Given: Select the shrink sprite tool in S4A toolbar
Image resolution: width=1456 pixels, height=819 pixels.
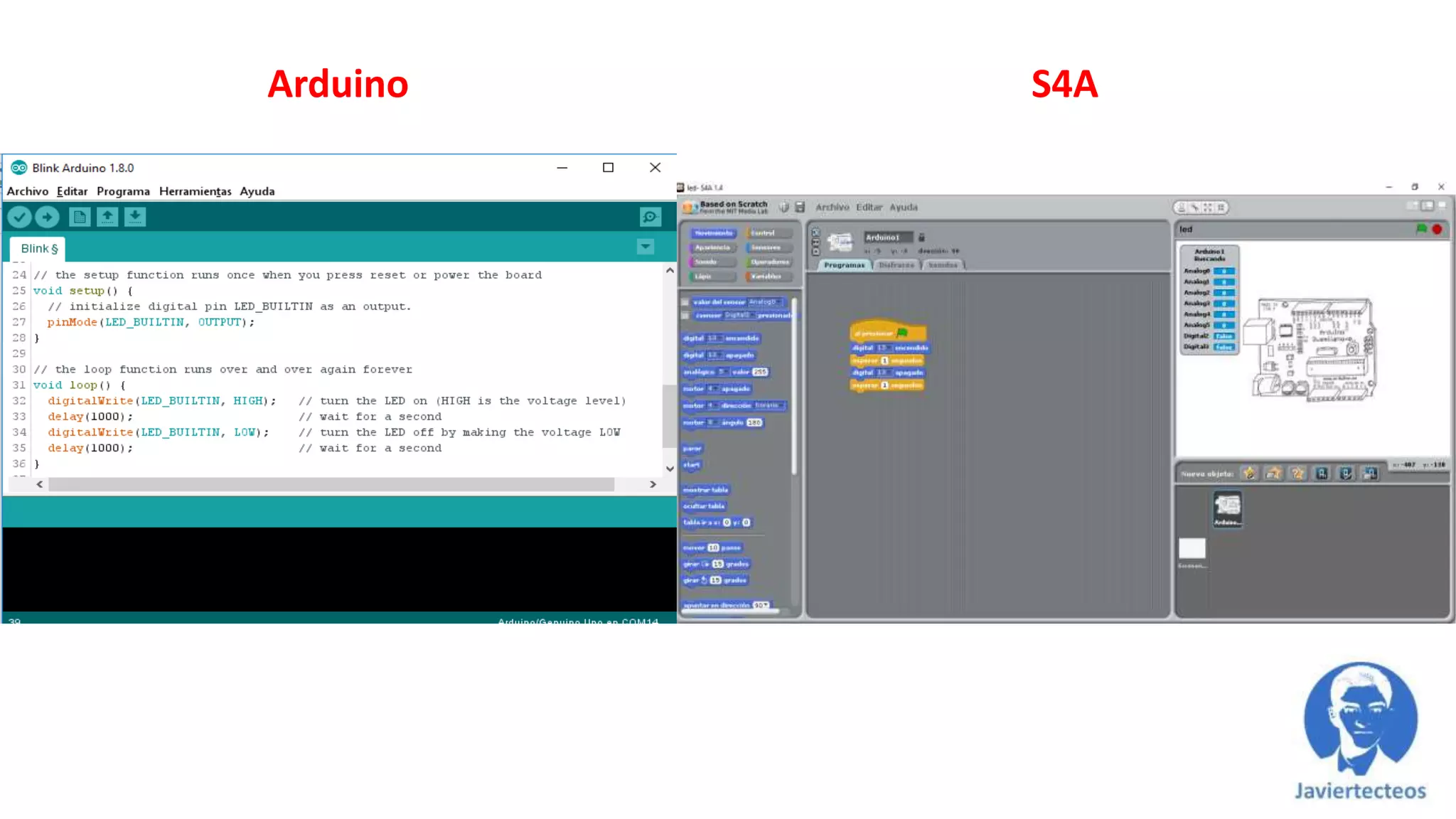Looking at the screenshot, I should pyautogui.click(x=1221, y=208).
